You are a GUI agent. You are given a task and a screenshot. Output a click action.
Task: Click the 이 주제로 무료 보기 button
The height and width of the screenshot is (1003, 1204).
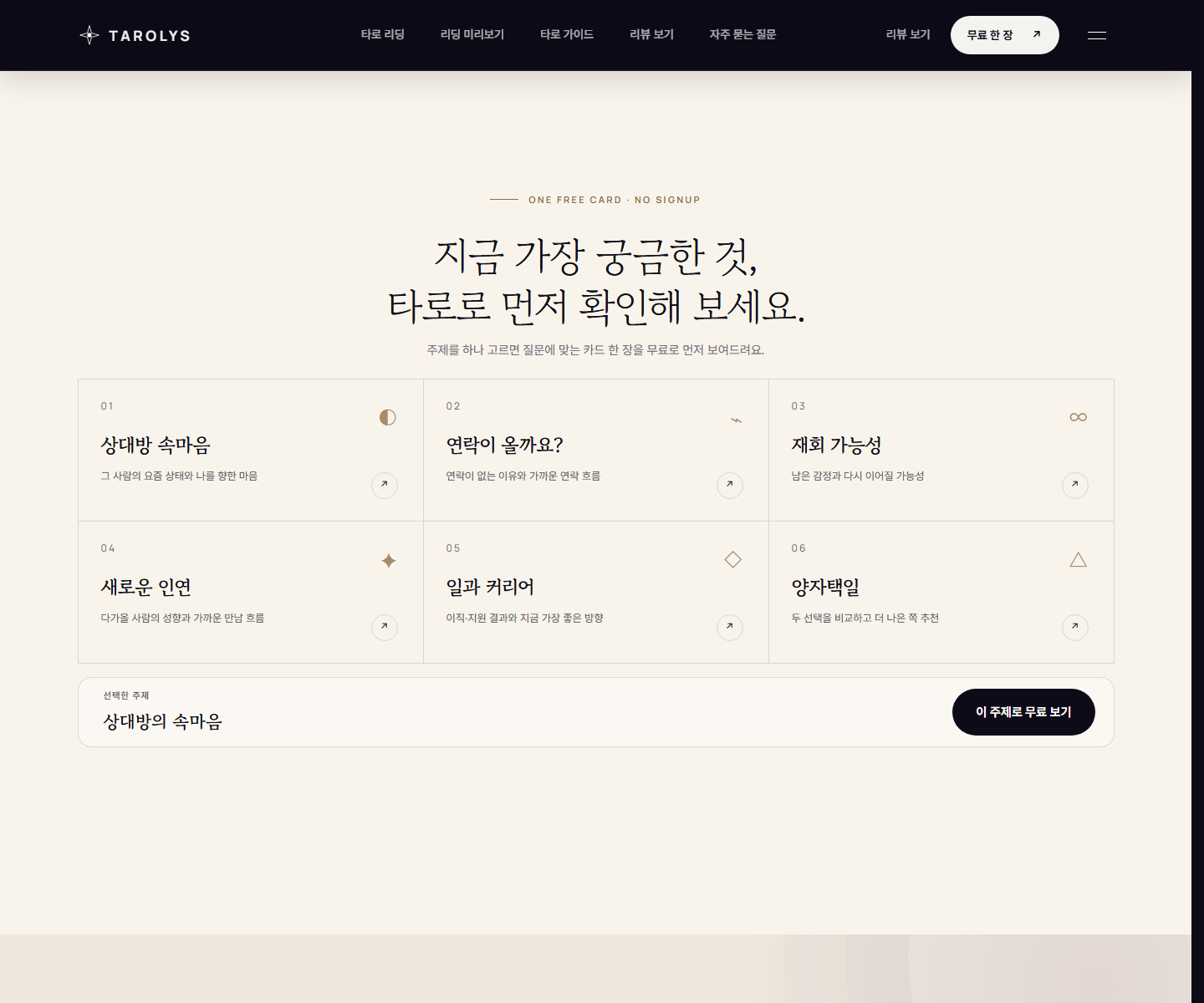(1023, 712)
